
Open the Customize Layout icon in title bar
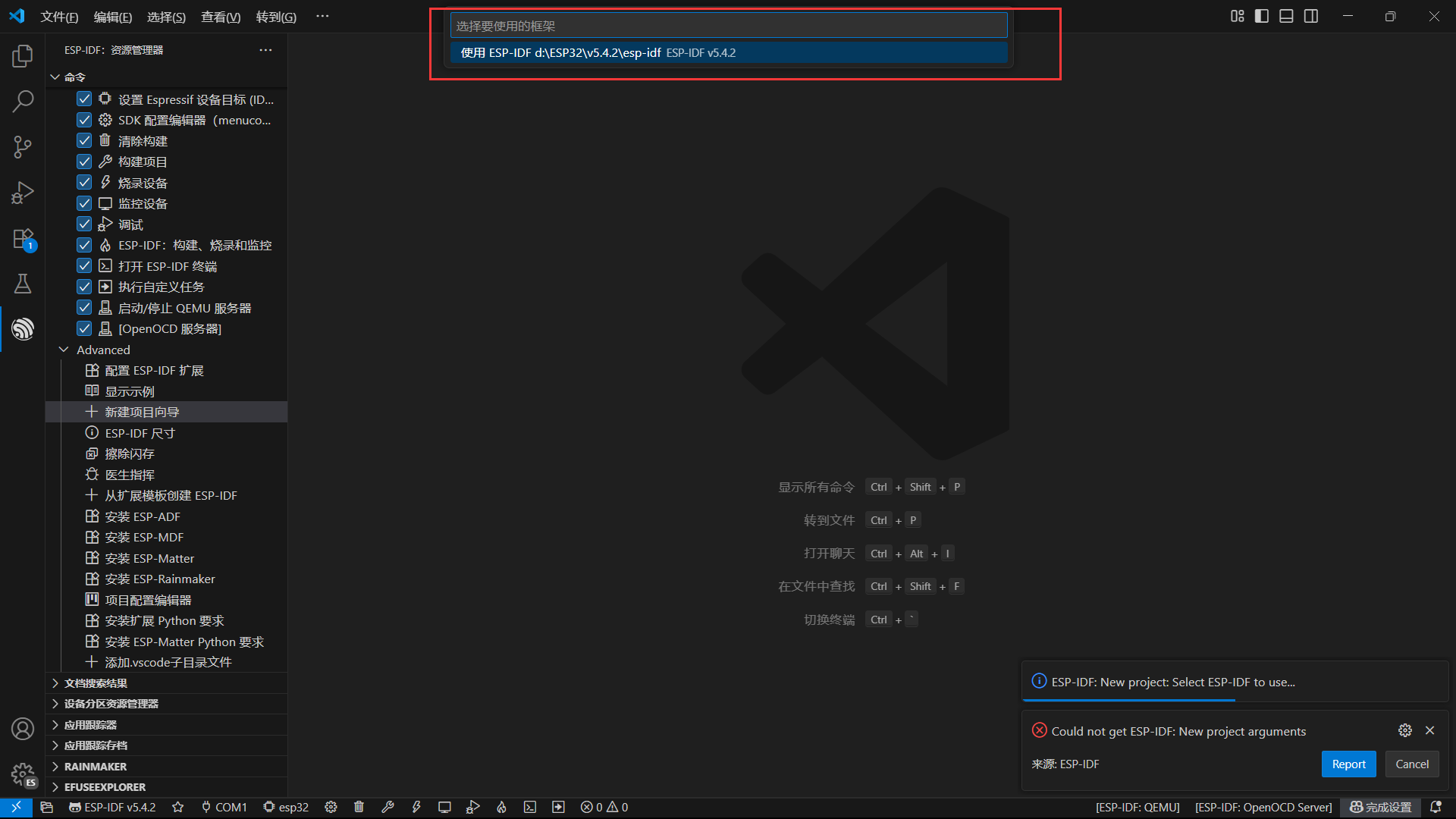pyautogui.click(x=1238, y=16)
